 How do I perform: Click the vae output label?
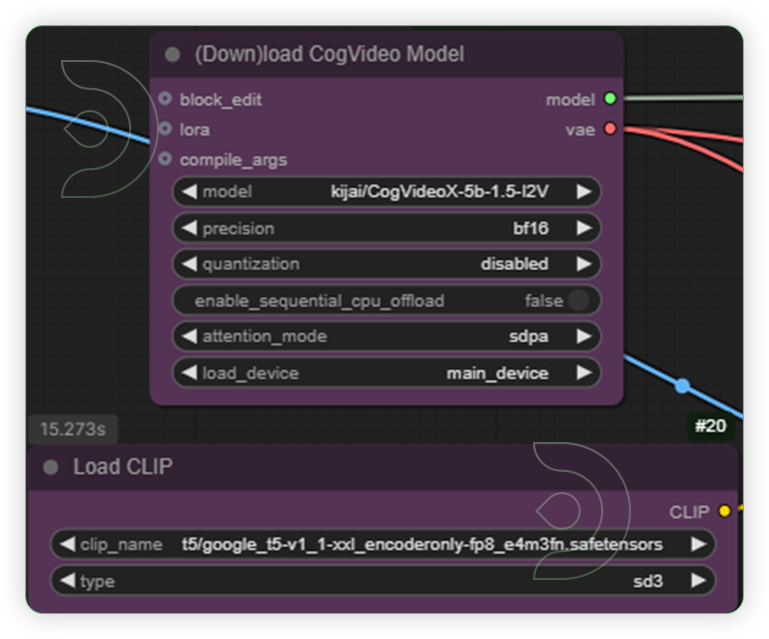click(x=580, y=130)
